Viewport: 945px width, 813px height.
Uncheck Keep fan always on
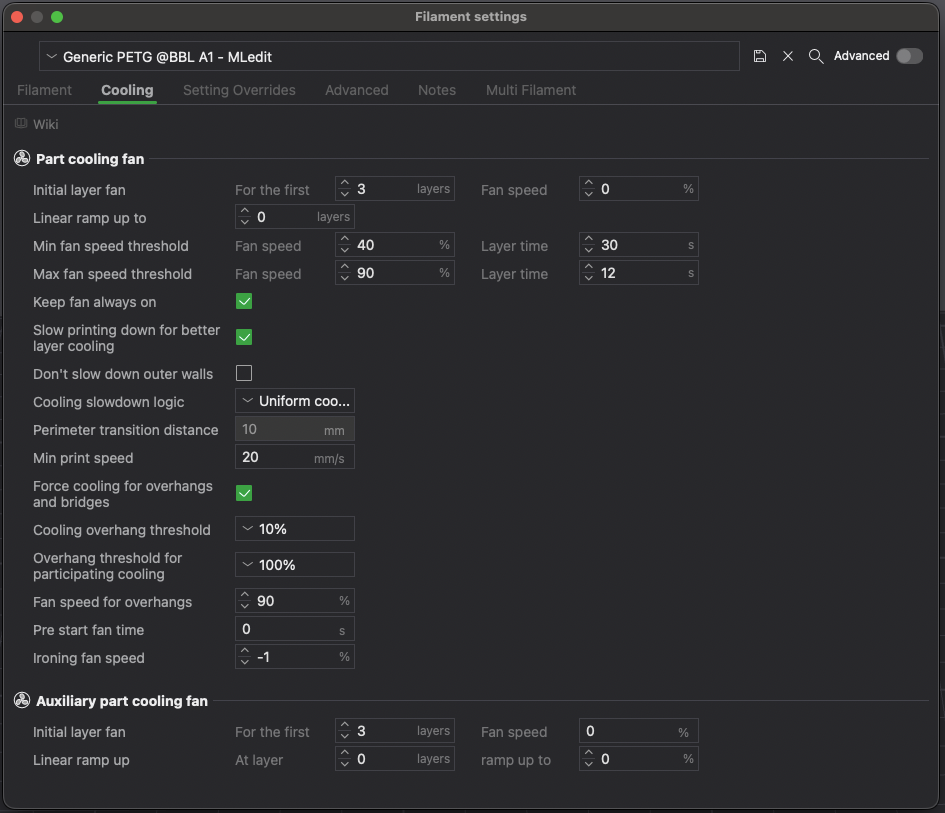point(244,301)
